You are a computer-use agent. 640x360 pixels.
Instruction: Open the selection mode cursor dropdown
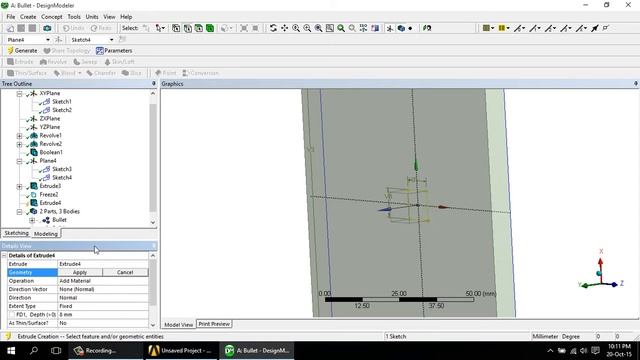coord(160,28)
